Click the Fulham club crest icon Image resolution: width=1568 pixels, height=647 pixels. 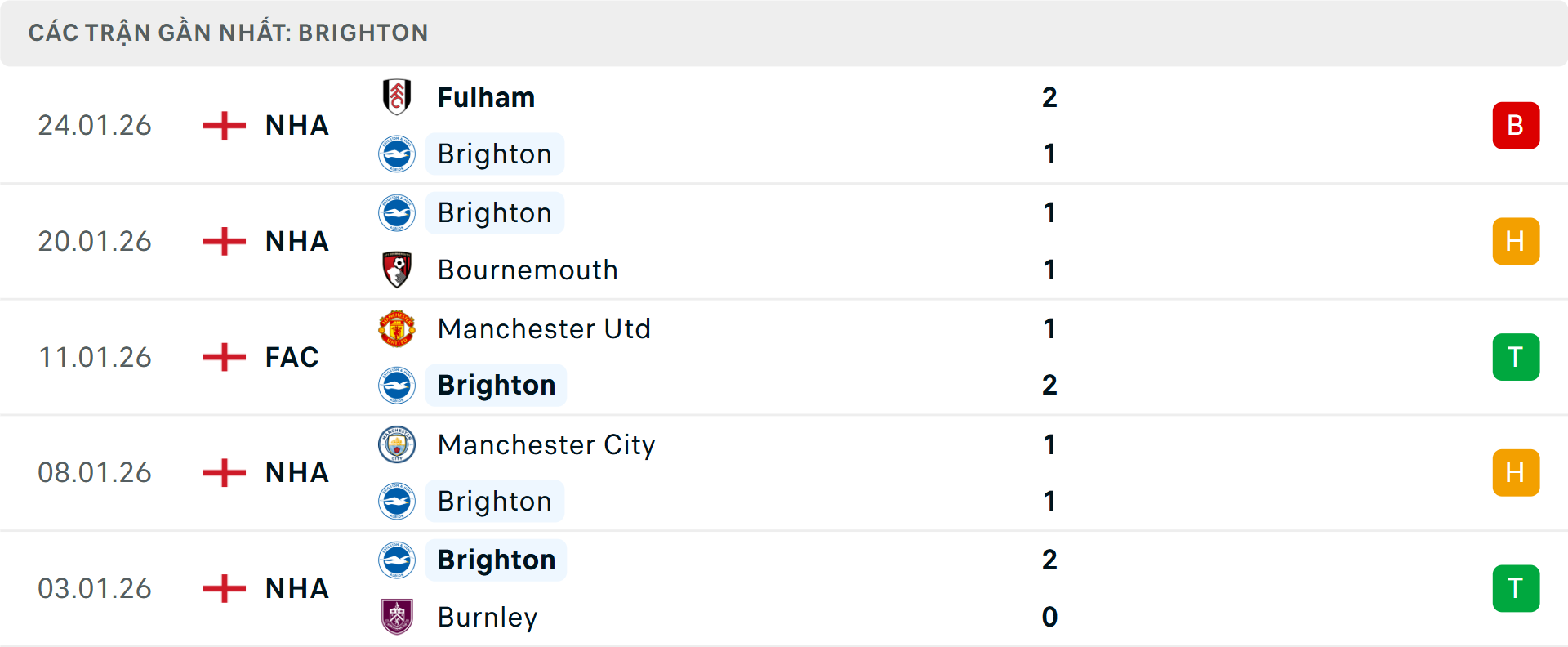(x=397, y=97)
